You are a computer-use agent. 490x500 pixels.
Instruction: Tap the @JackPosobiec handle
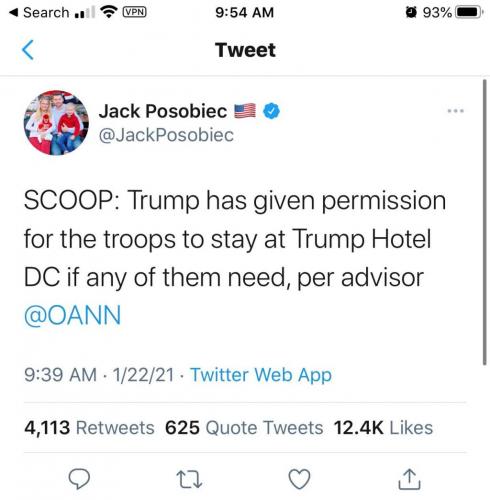pos(166,135)
